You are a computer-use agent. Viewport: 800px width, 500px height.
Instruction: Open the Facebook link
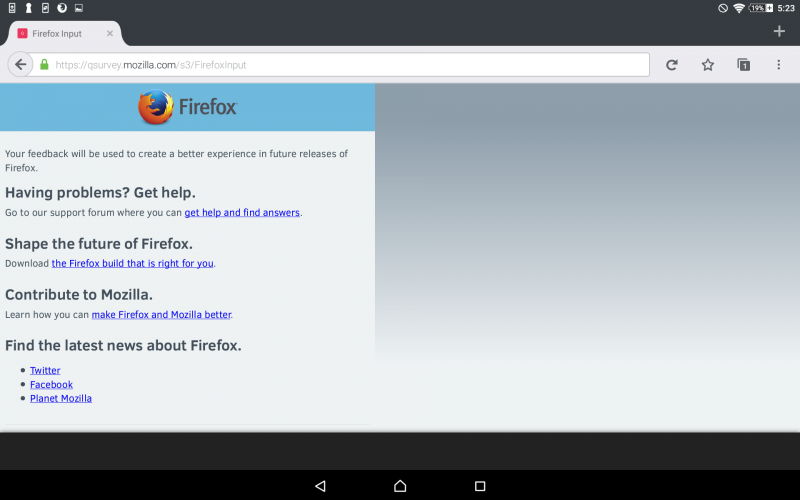pyautogui.click(x=51, y=384)
